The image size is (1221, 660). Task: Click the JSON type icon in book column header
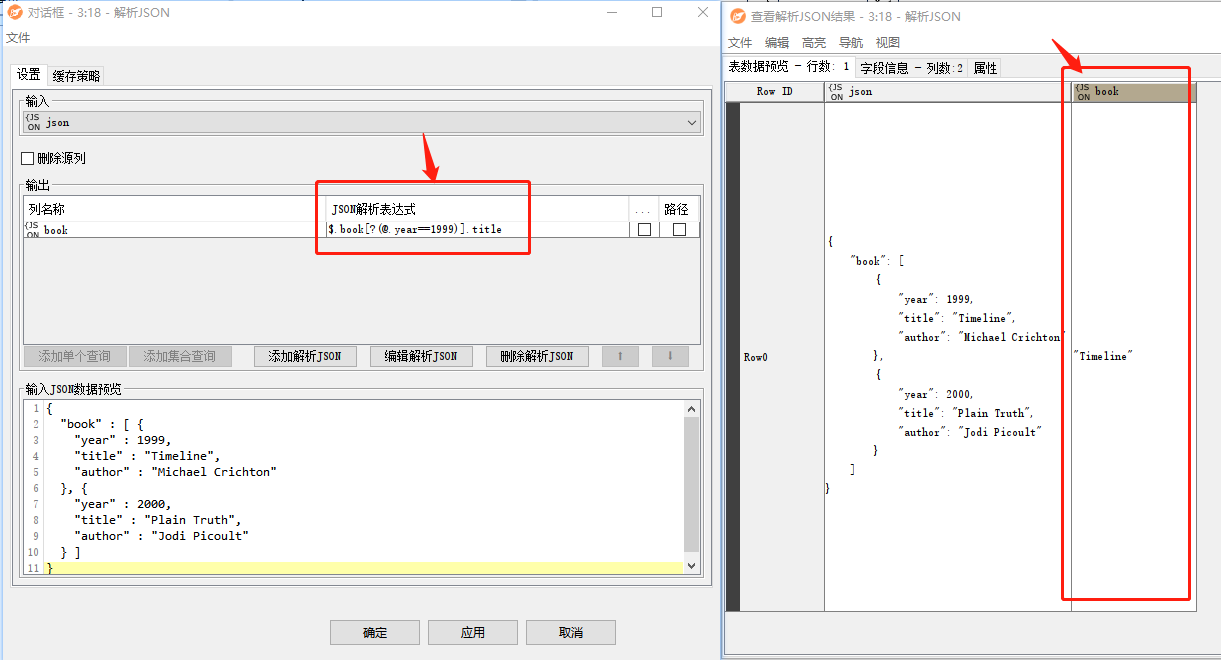click(x=1083, y=92)
